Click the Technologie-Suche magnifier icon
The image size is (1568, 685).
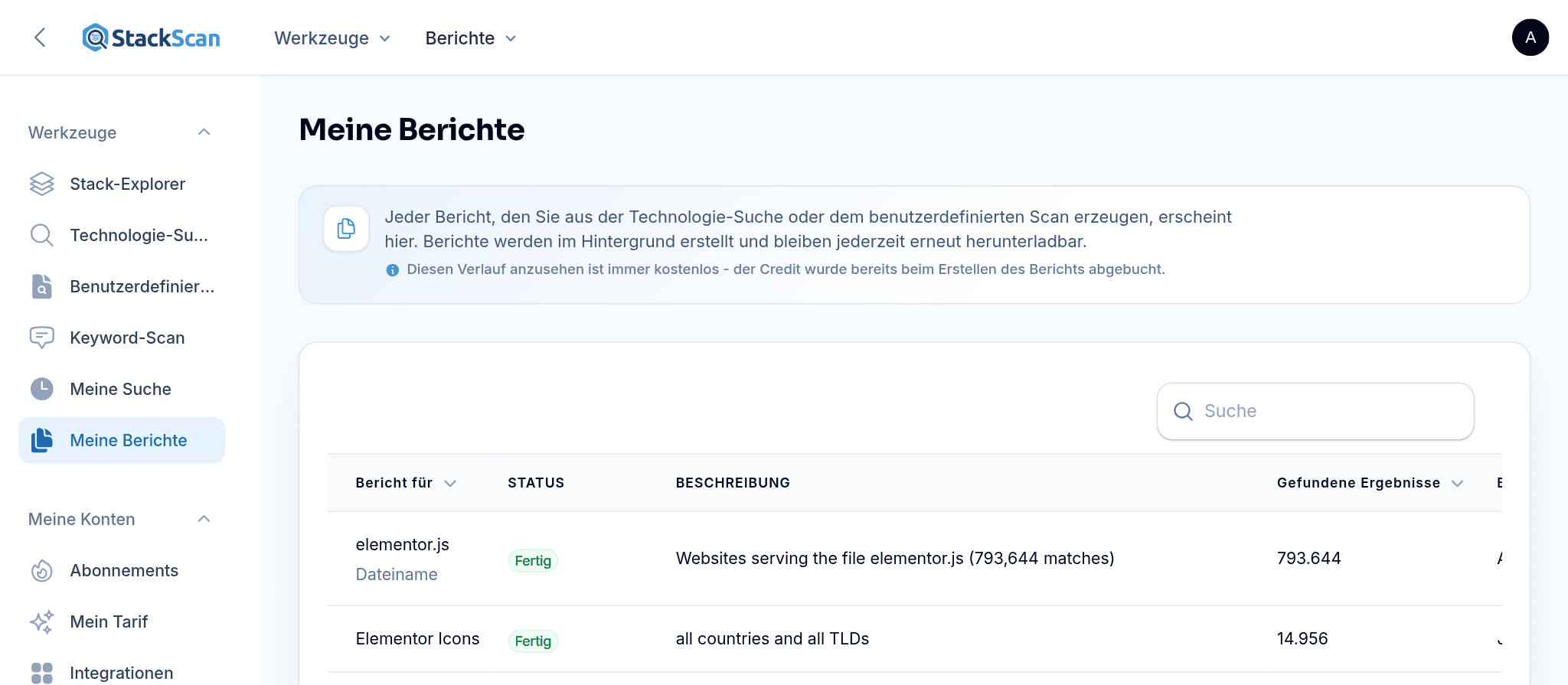tap(42, 235)
